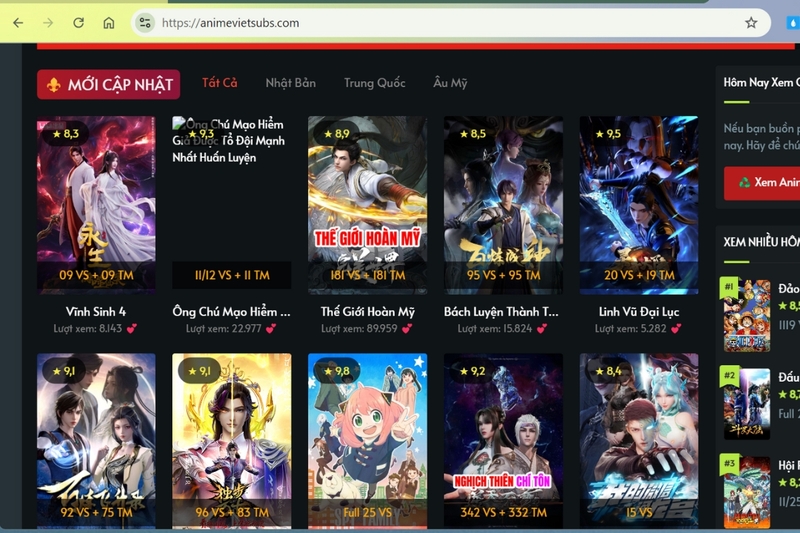The width and height of the screenshot is (800, 533).
Task: Focus the address bar showing animevietsubs.com
Action: coord(449,23)
